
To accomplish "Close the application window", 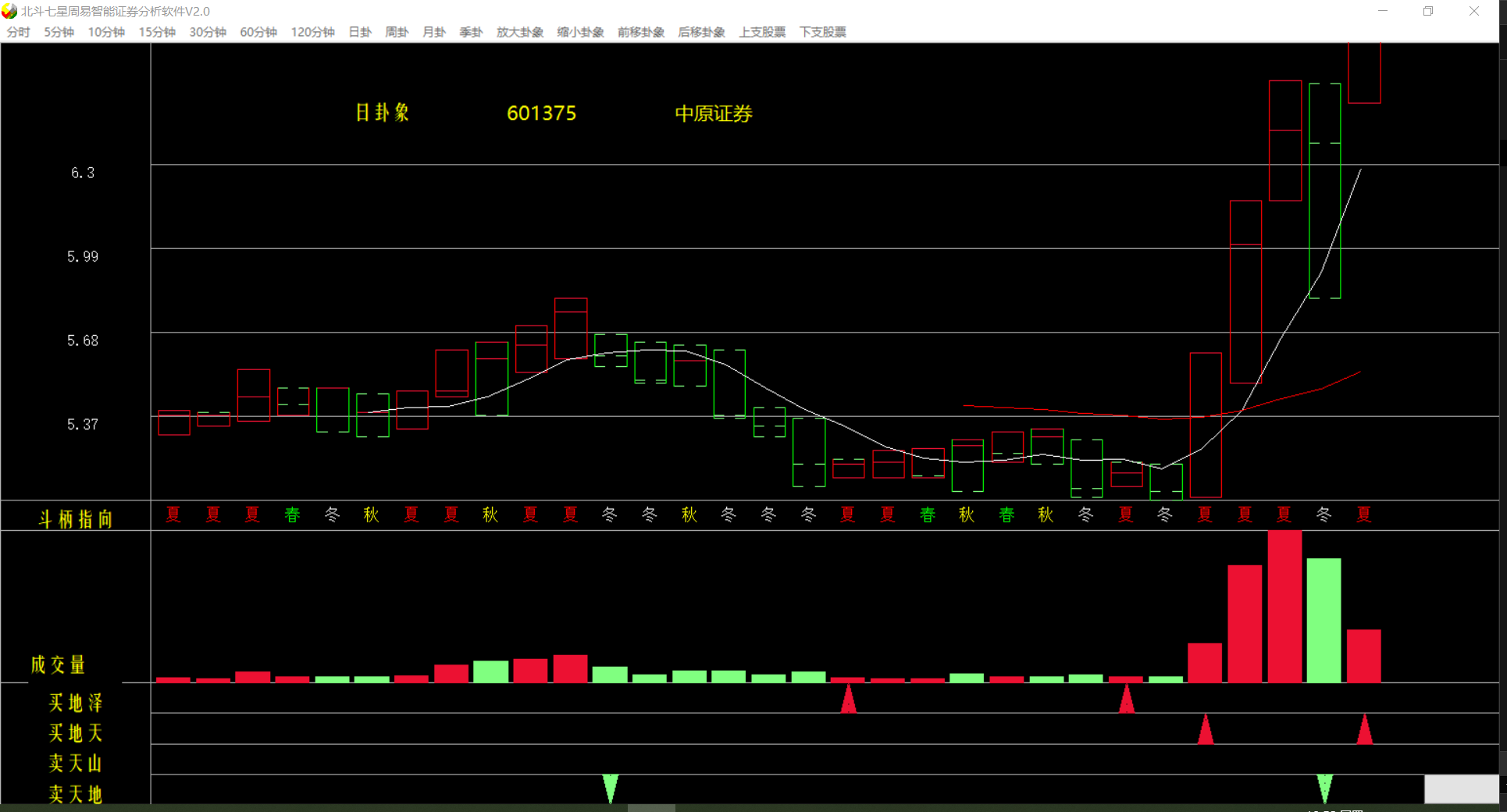I will point(1474,11).
